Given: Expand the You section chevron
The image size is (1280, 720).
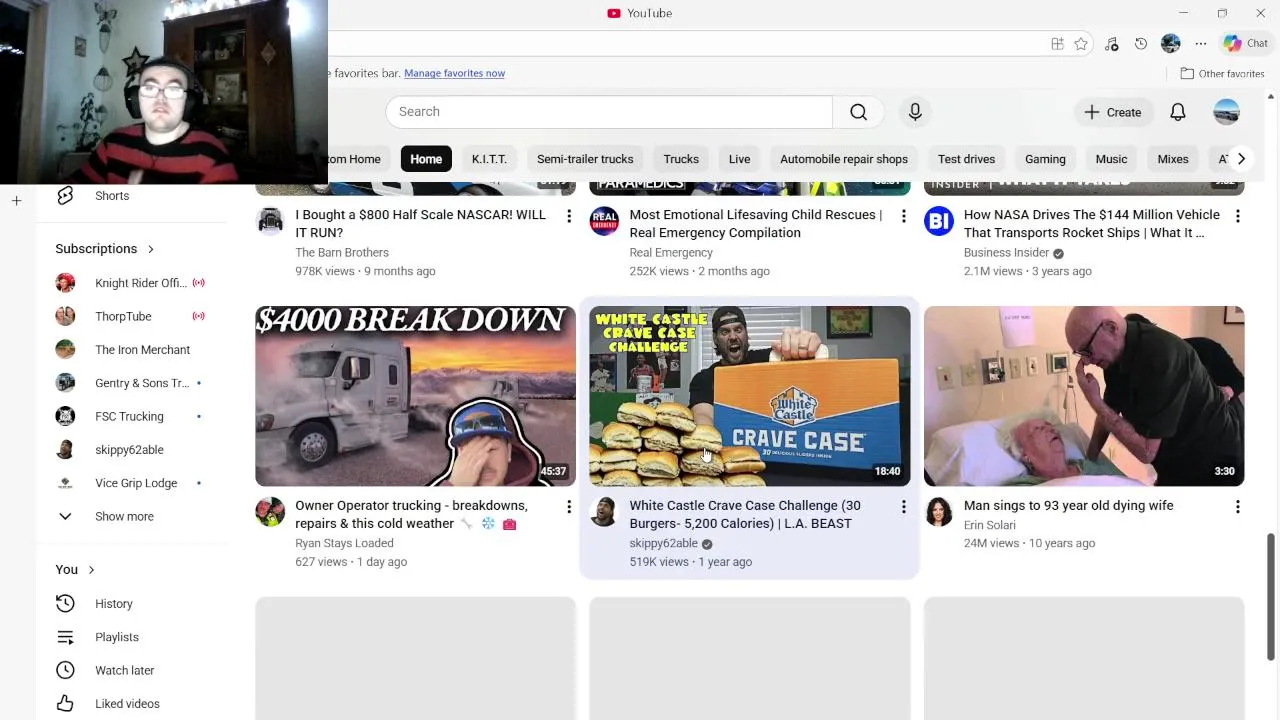Looking at the screenshot, I should point(91,570).
